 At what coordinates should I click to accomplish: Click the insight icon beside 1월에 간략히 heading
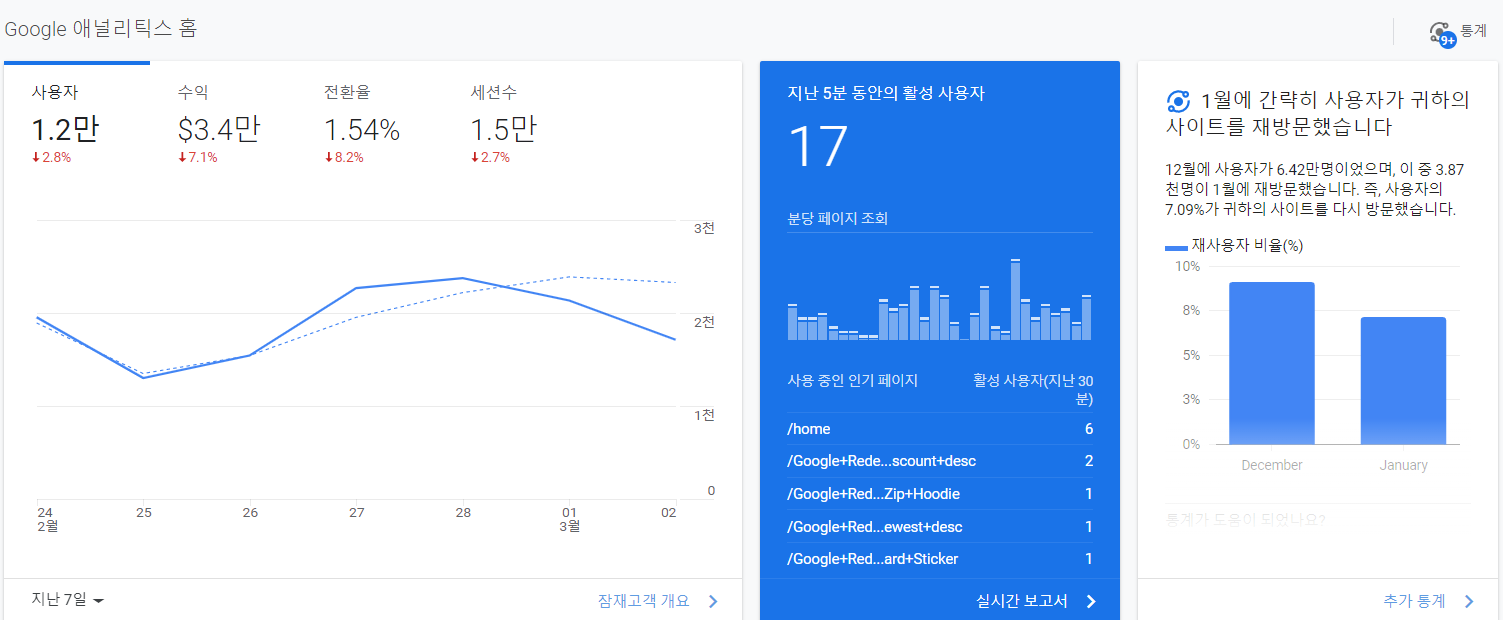pyautogui.click(x=1178, y=101)
